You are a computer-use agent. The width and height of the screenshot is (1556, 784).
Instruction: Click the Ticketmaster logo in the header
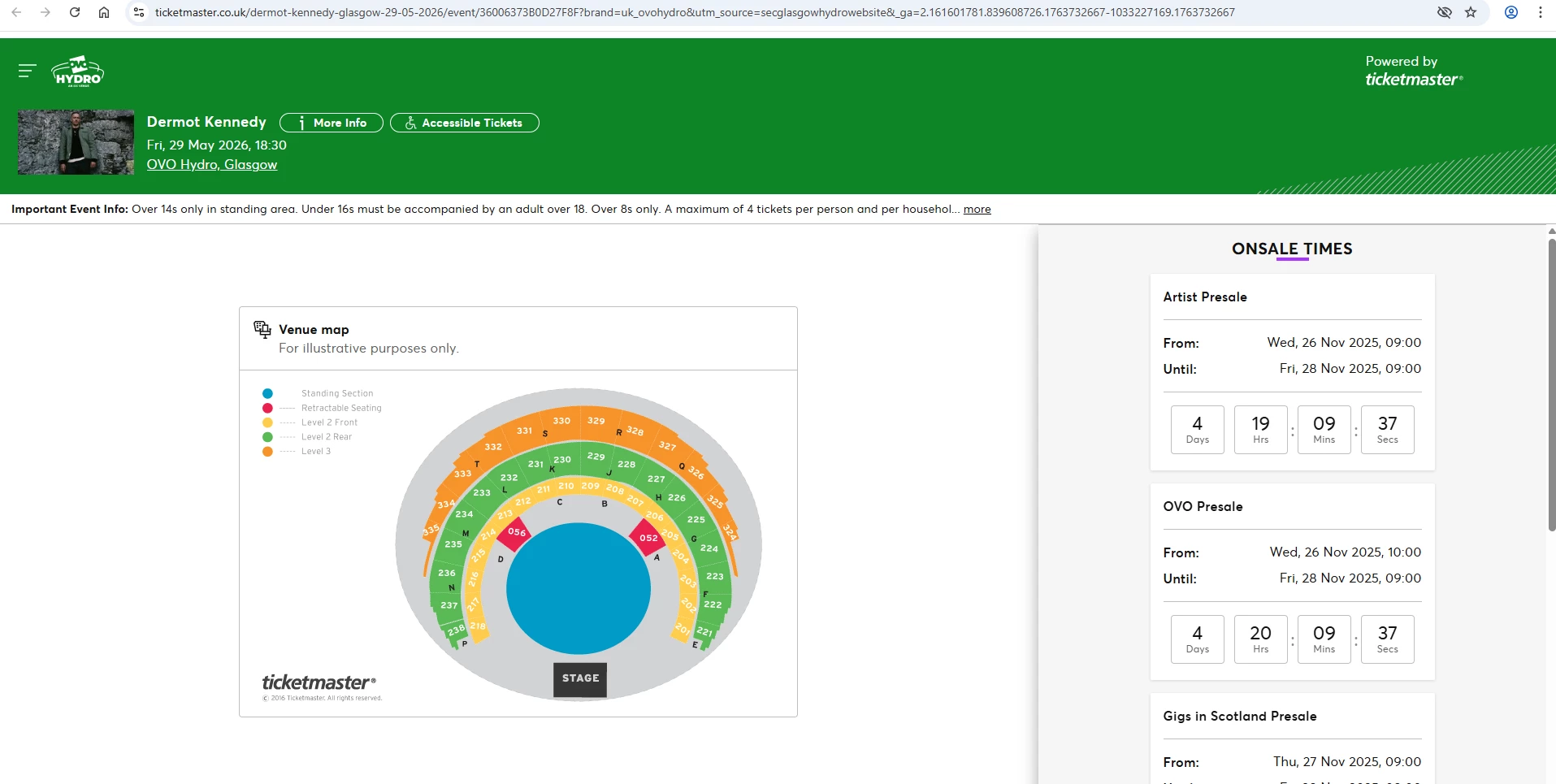1414,80
